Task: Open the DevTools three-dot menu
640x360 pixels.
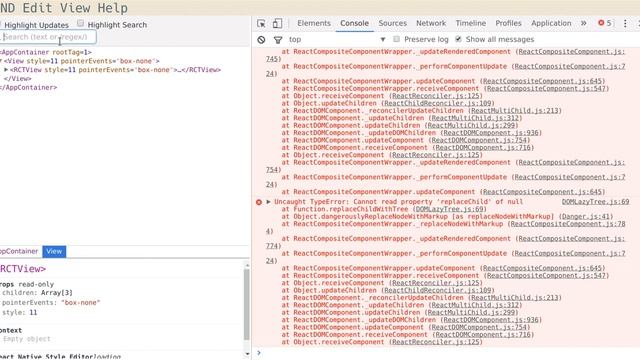Action: 625,23
